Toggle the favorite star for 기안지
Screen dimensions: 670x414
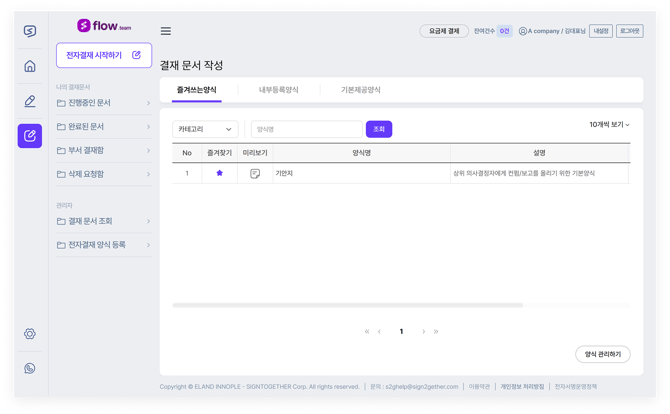[x=219, y=174]
